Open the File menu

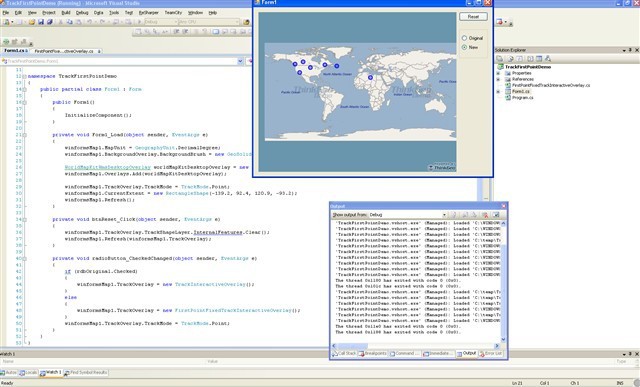6,13
